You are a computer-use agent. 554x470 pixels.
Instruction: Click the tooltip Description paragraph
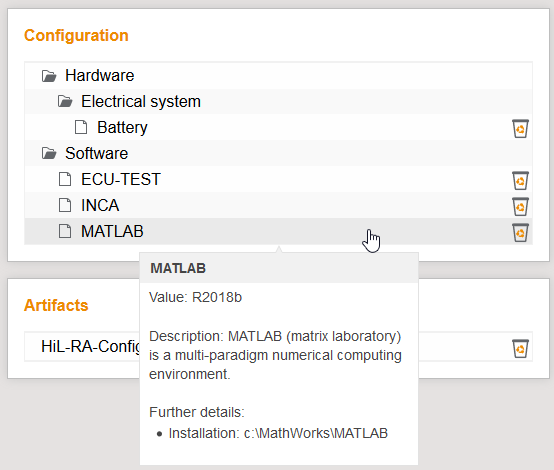(x=275, y=355)
